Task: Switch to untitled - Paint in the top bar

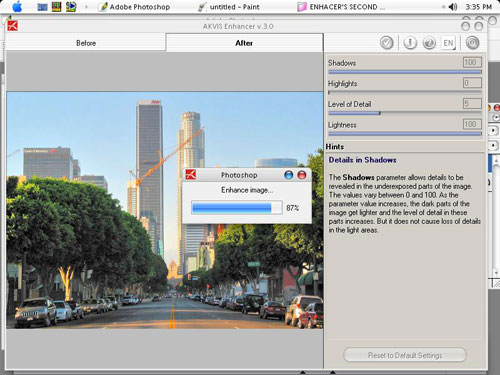Action: (228, 7)
